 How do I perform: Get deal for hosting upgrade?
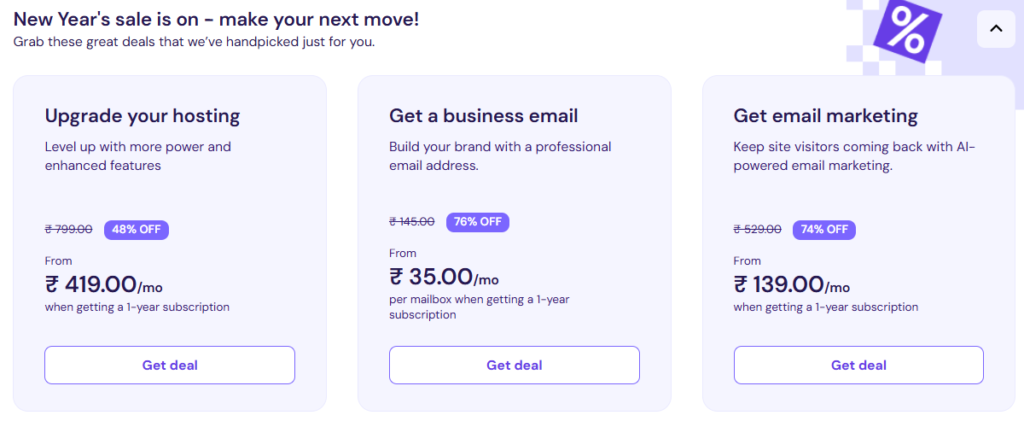click(169, 365)
